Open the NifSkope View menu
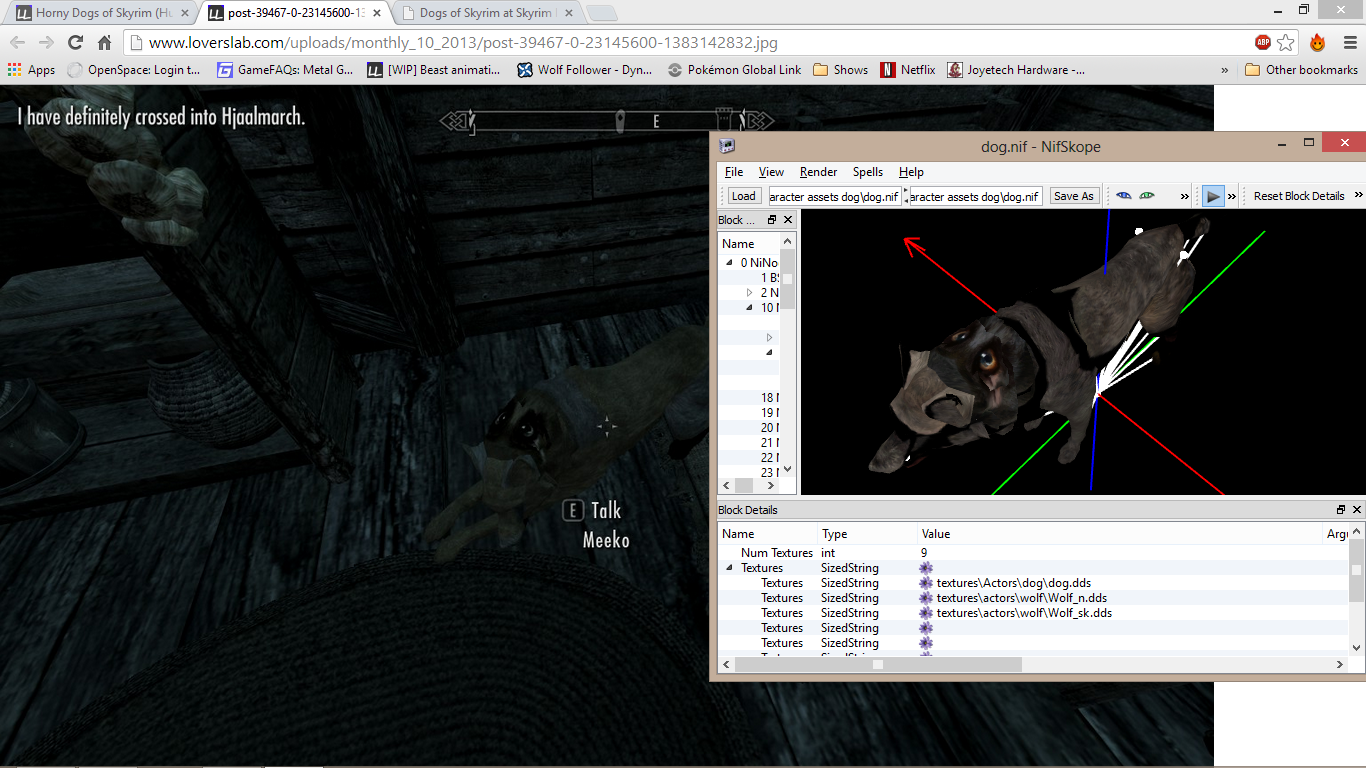1366x768 pixels. pyautogui.click(x=771, y=172)
